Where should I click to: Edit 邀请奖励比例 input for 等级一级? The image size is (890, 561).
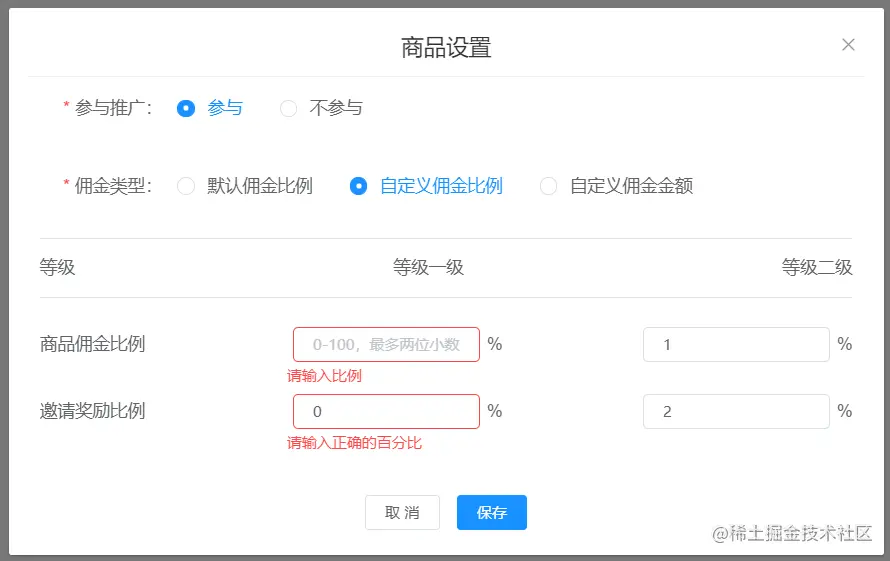tap(386, 412)
